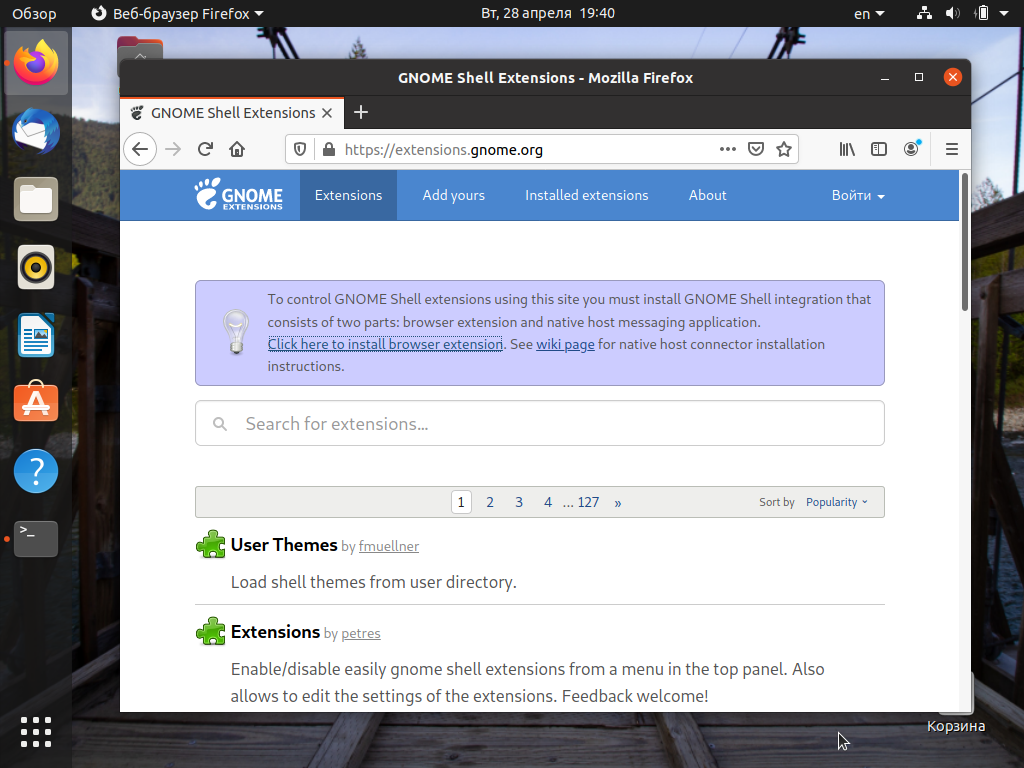Open LibreOffice Writer from dock
The image size is (1024, 768).
tap(36, 335)
